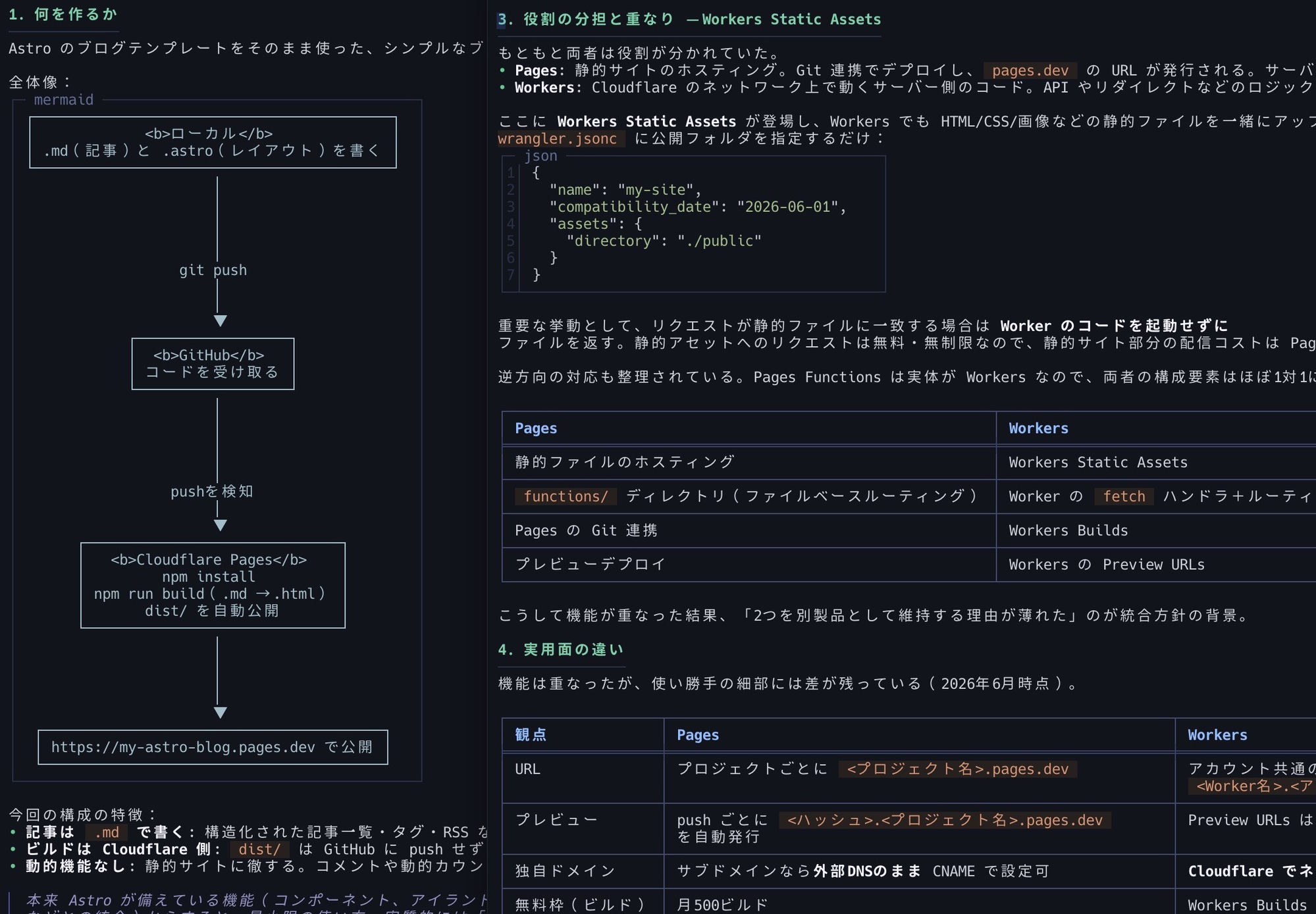This screenshot has height=914, width=1316.
Task: Click the '全体像：' label
Action: [x=41, y=82]
